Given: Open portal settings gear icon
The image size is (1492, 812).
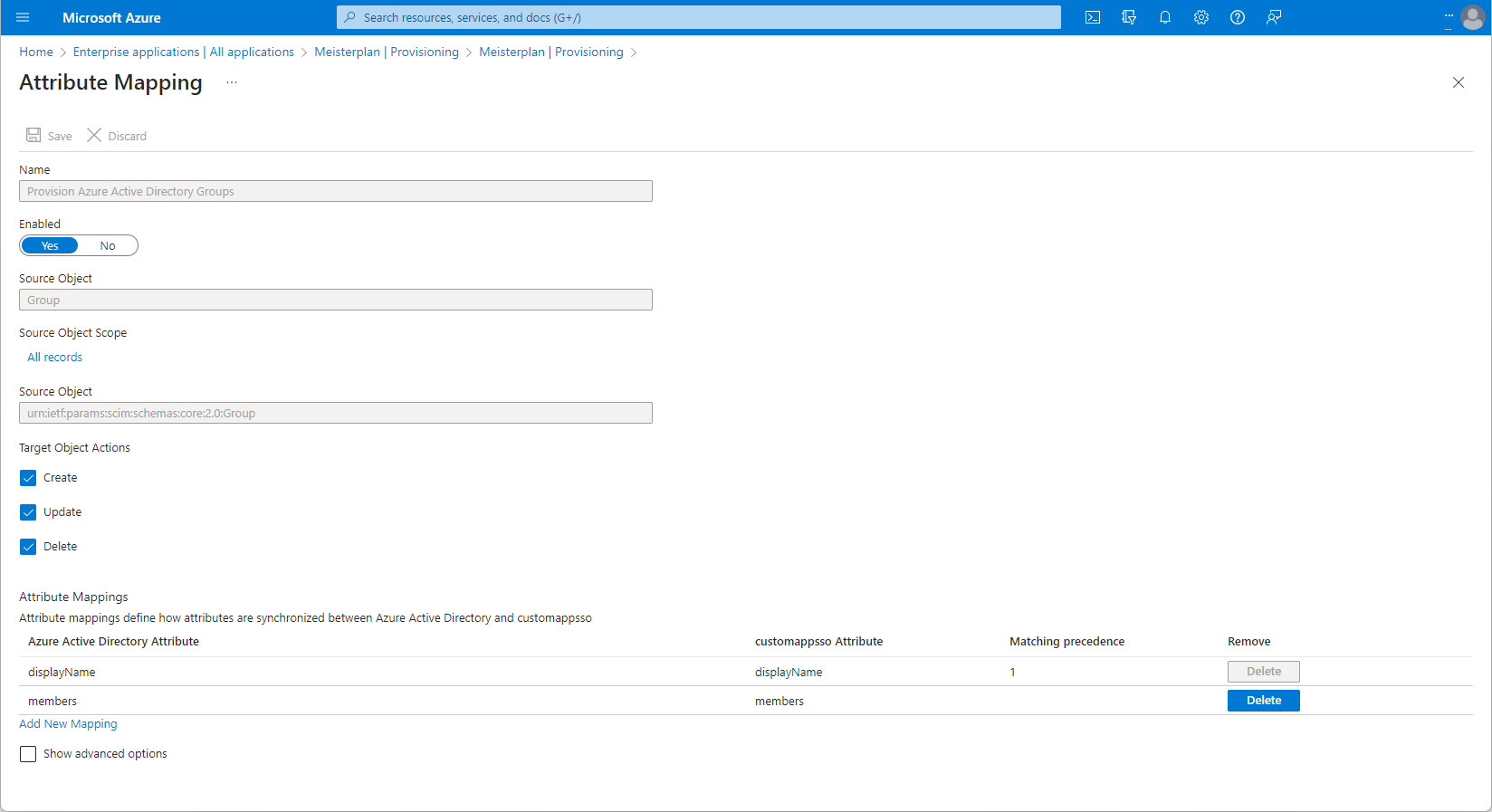Looking at the screenshot, I should coord(1201,17).
